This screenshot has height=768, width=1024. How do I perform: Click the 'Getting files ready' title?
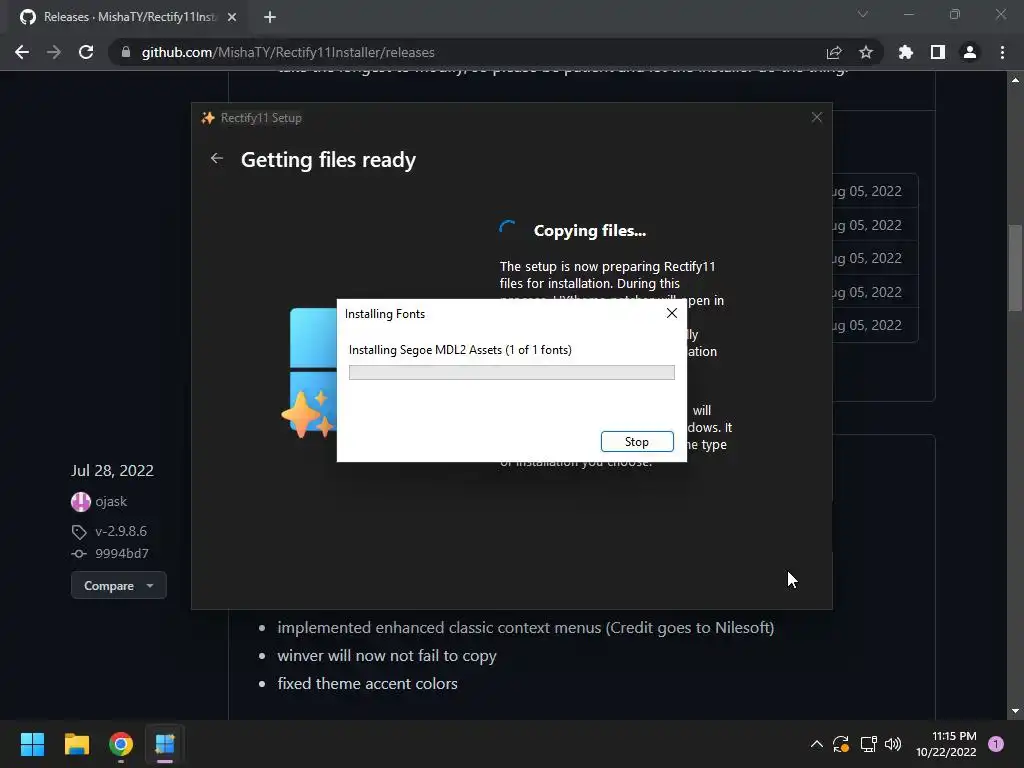(x=328, y=159)
